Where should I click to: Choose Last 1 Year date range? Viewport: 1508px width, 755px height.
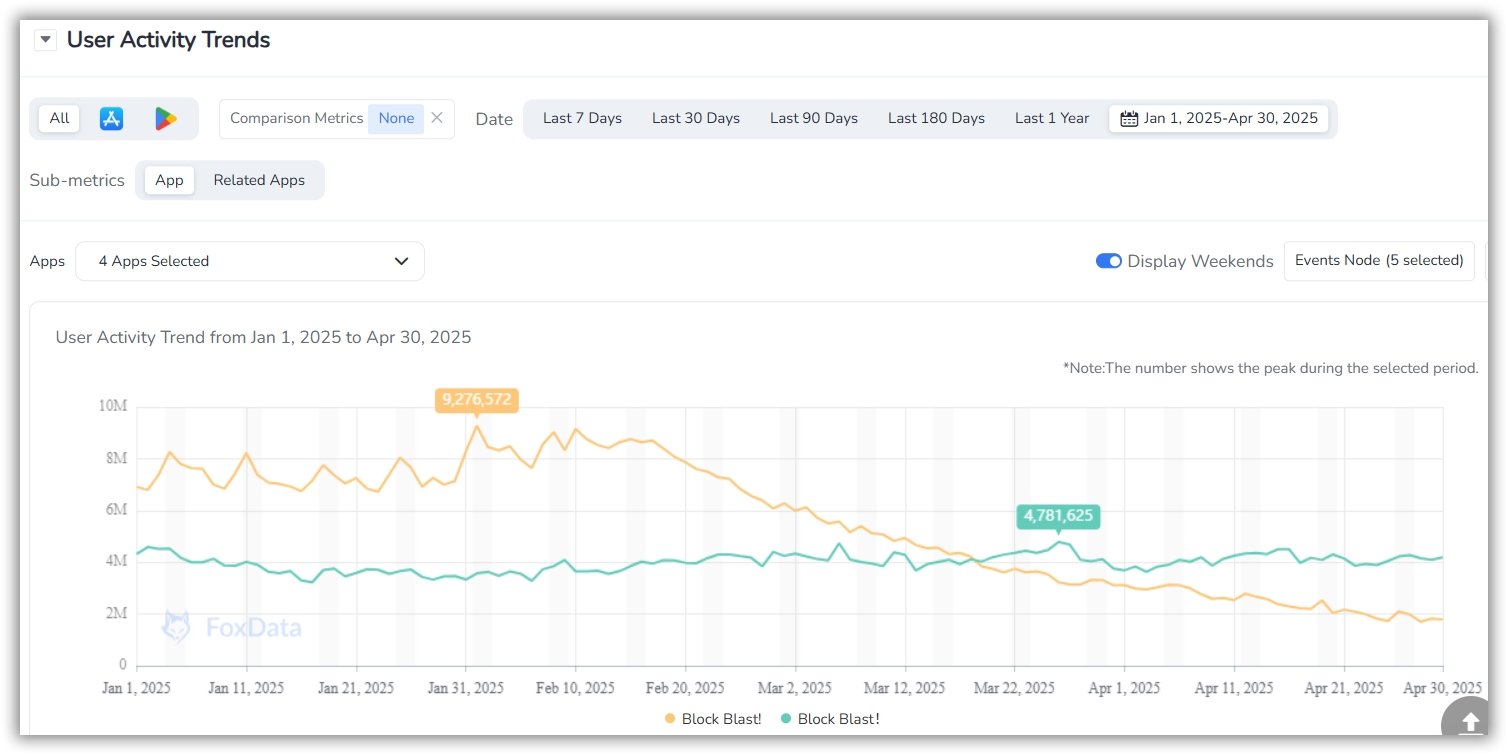click(x=1052, y=118)
